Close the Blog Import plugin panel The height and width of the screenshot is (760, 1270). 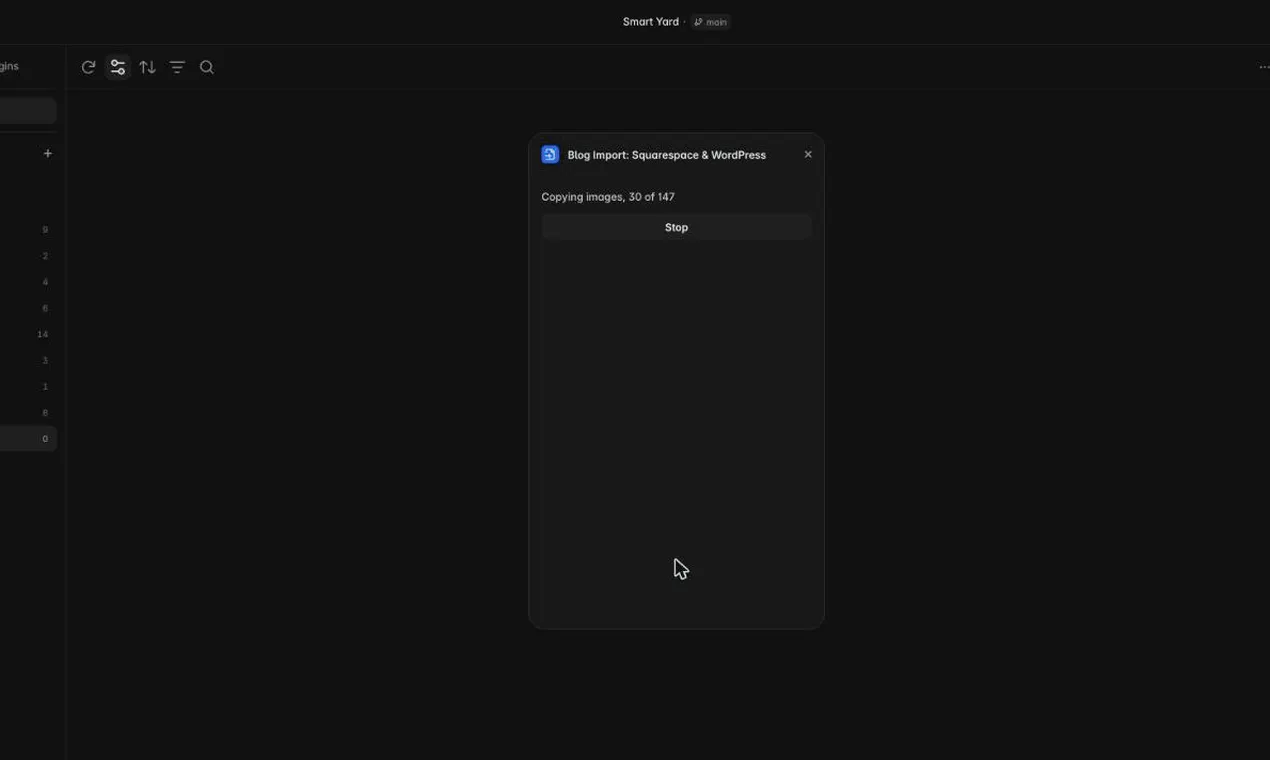(x=808, y=154)
